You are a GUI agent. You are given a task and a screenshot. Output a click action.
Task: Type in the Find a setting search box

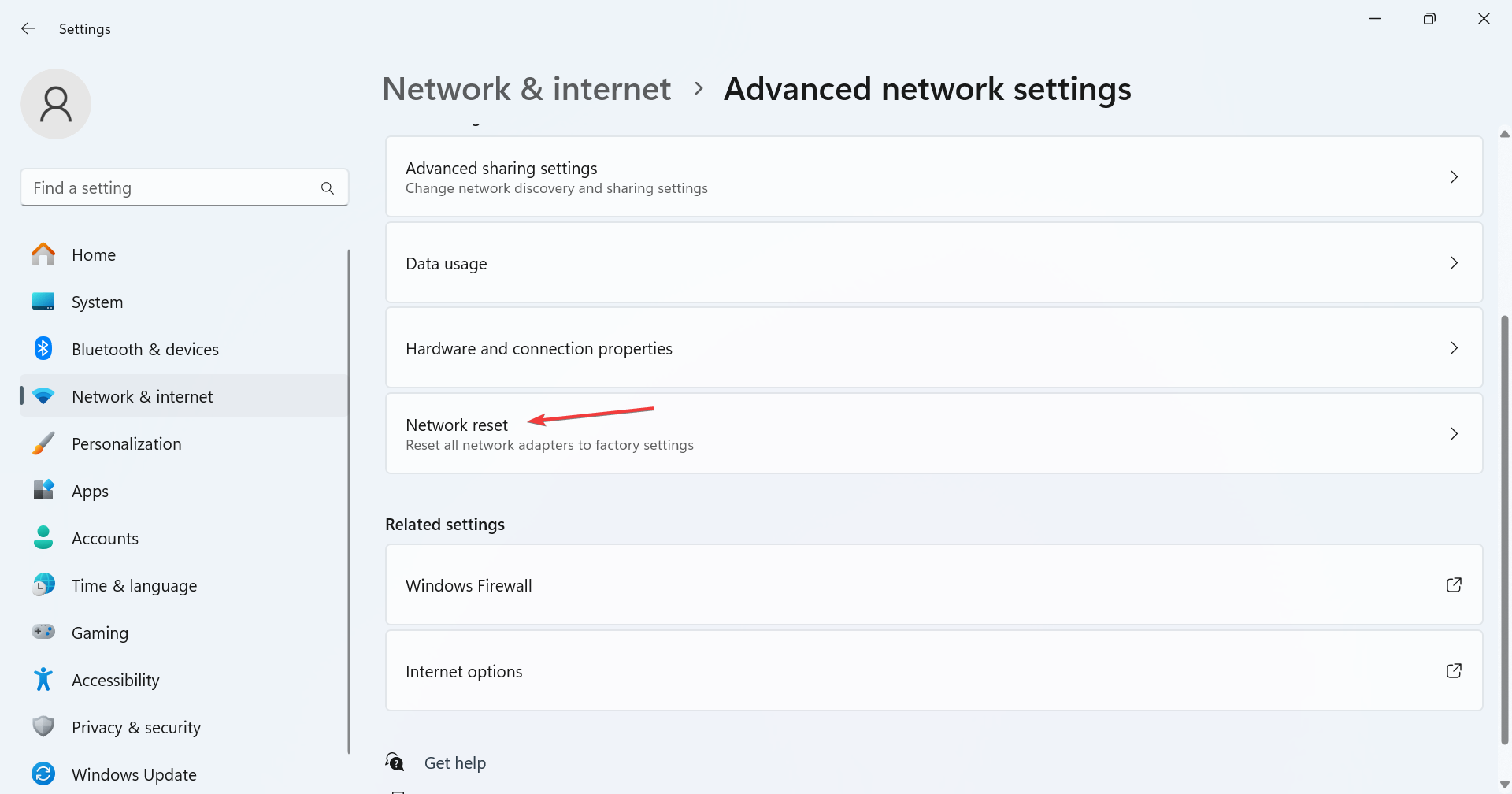(x=173, y=187)
